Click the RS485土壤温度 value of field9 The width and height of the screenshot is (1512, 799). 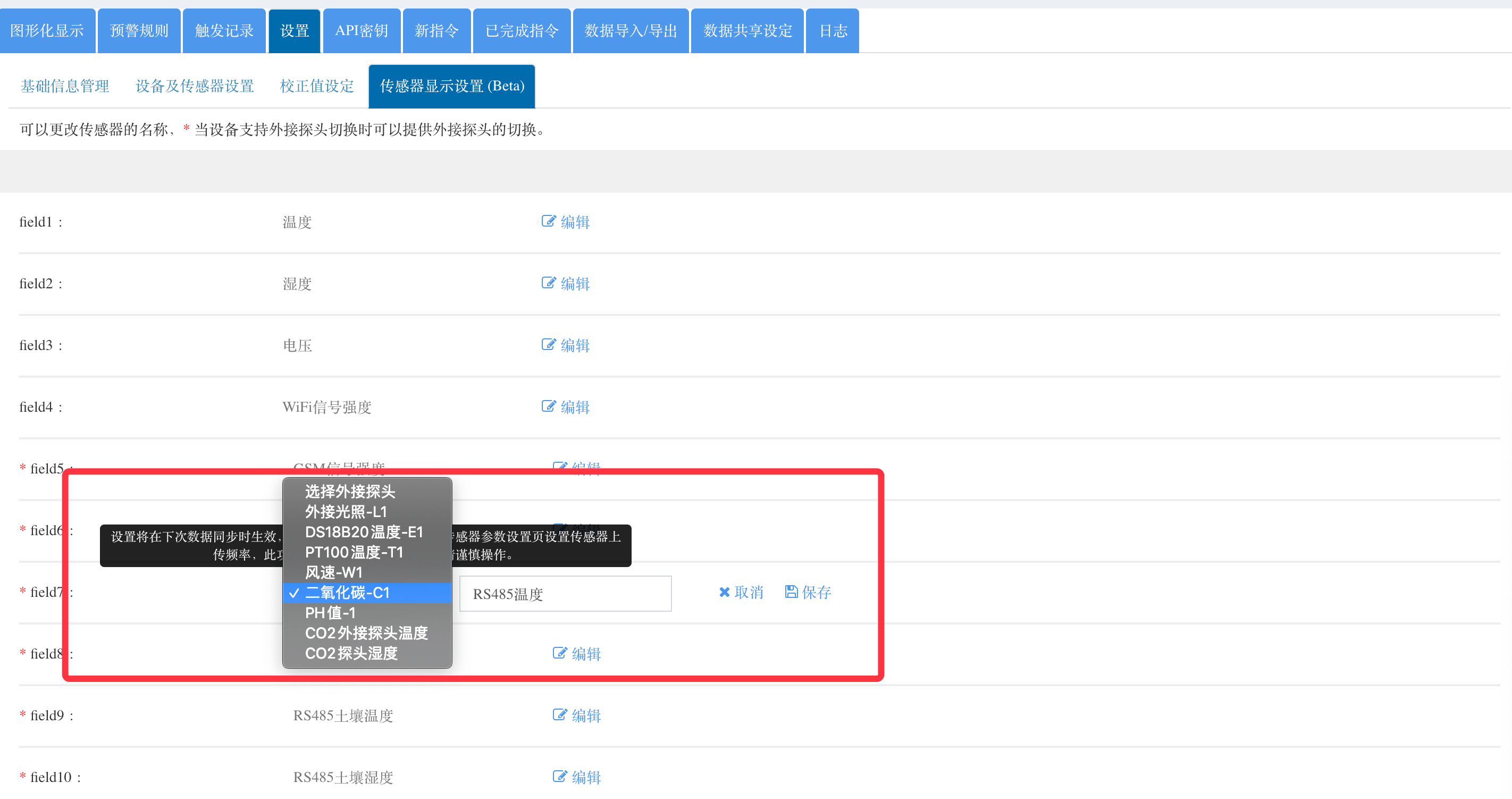[x=343, y=715]
